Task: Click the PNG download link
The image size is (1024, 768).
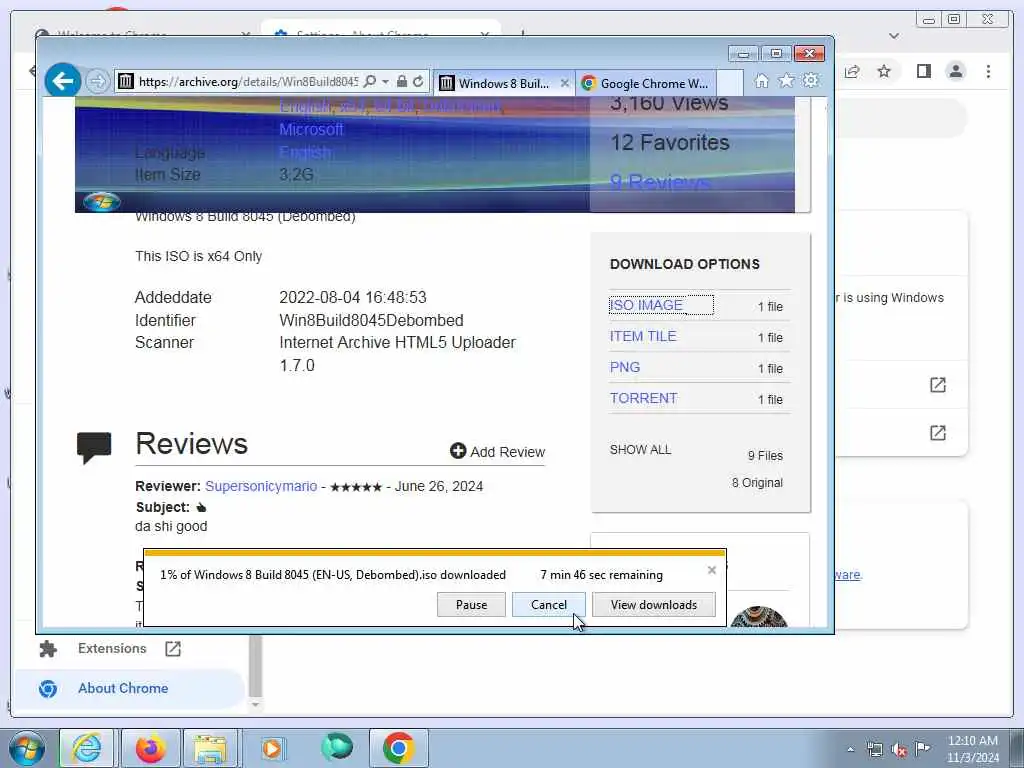Action: coord(624,367)
